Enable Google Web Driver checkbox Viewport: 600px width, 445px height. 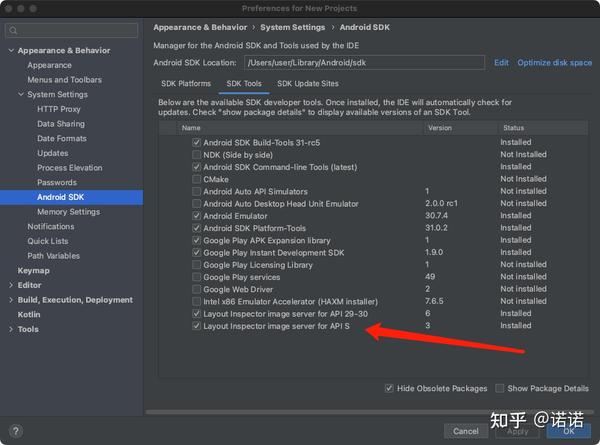coord(196,289)
